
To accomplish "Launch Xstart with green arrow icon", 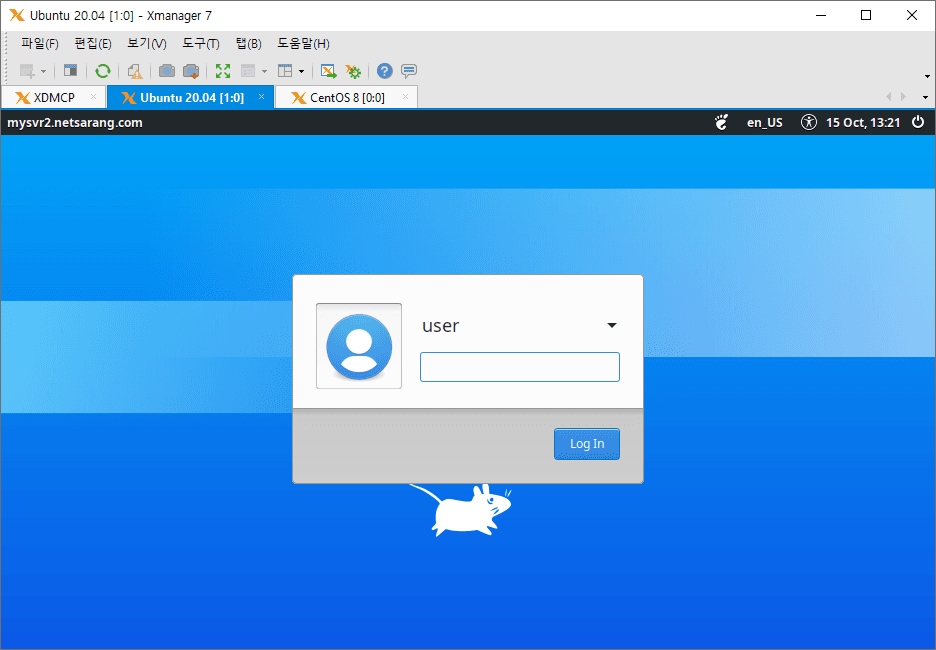I will click(x=328, y=71).
